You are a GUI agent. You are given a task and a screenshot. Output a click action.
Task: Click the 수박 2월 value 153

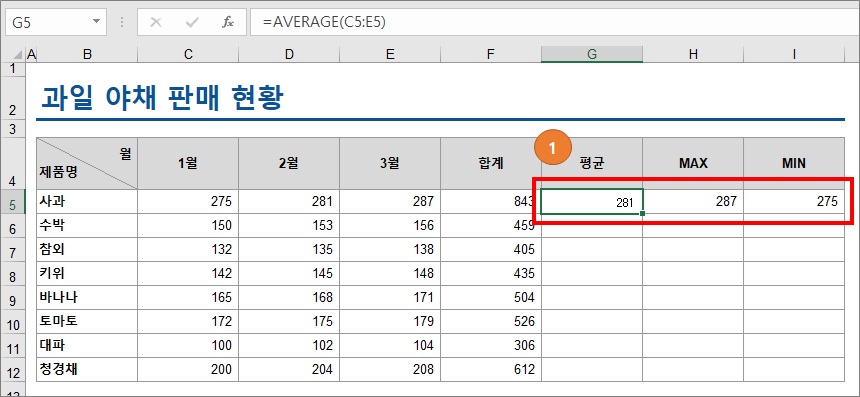click(x=289, y=225)
